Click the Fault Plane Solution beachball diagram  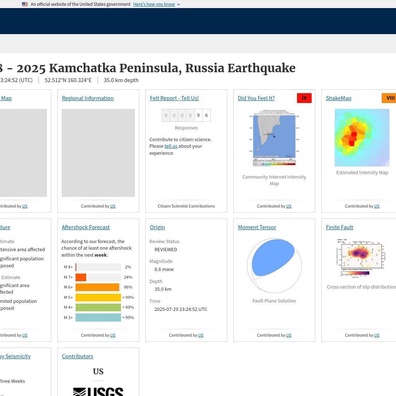pyautogui.click(x=274, y=266)
